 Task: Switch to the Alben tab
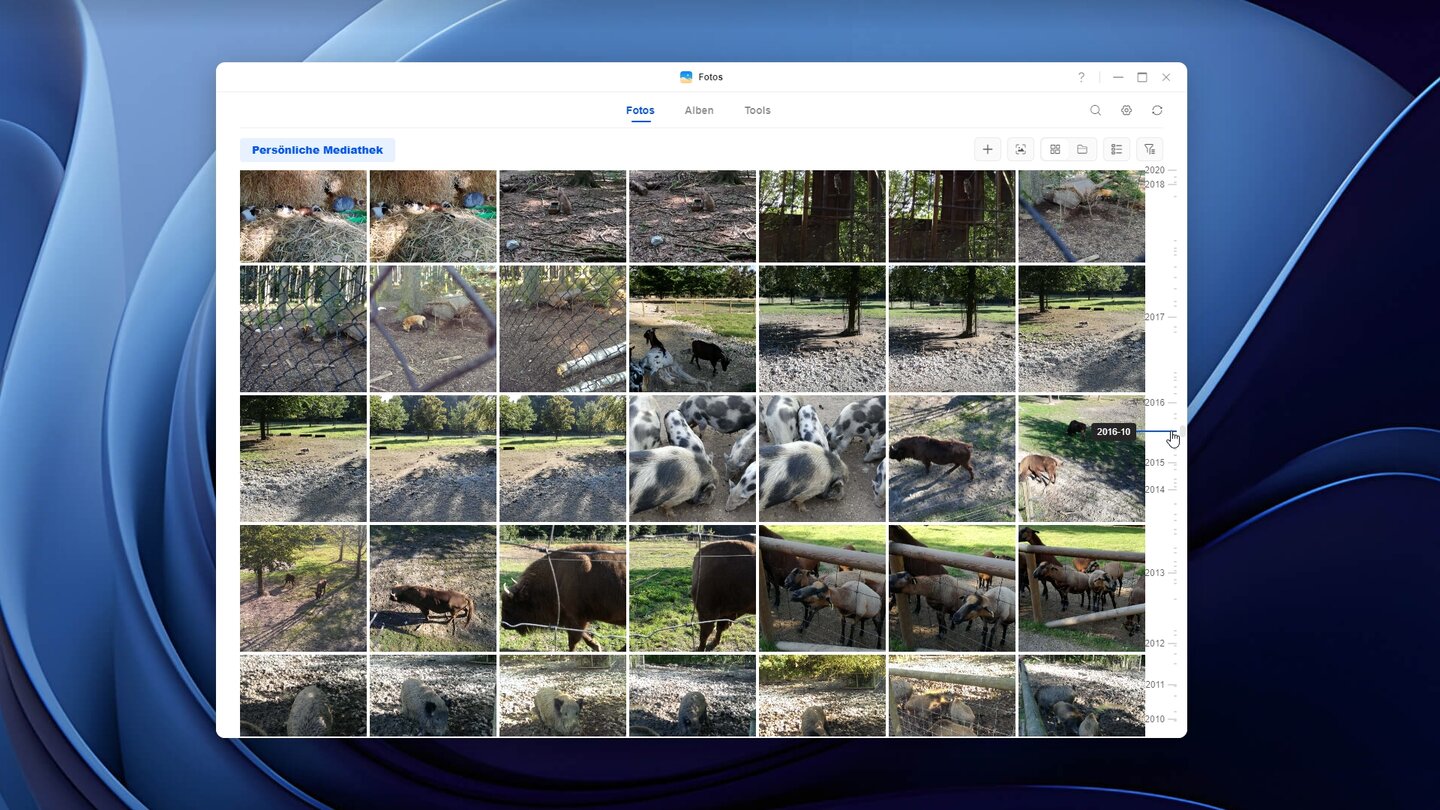tap(699, 111)
